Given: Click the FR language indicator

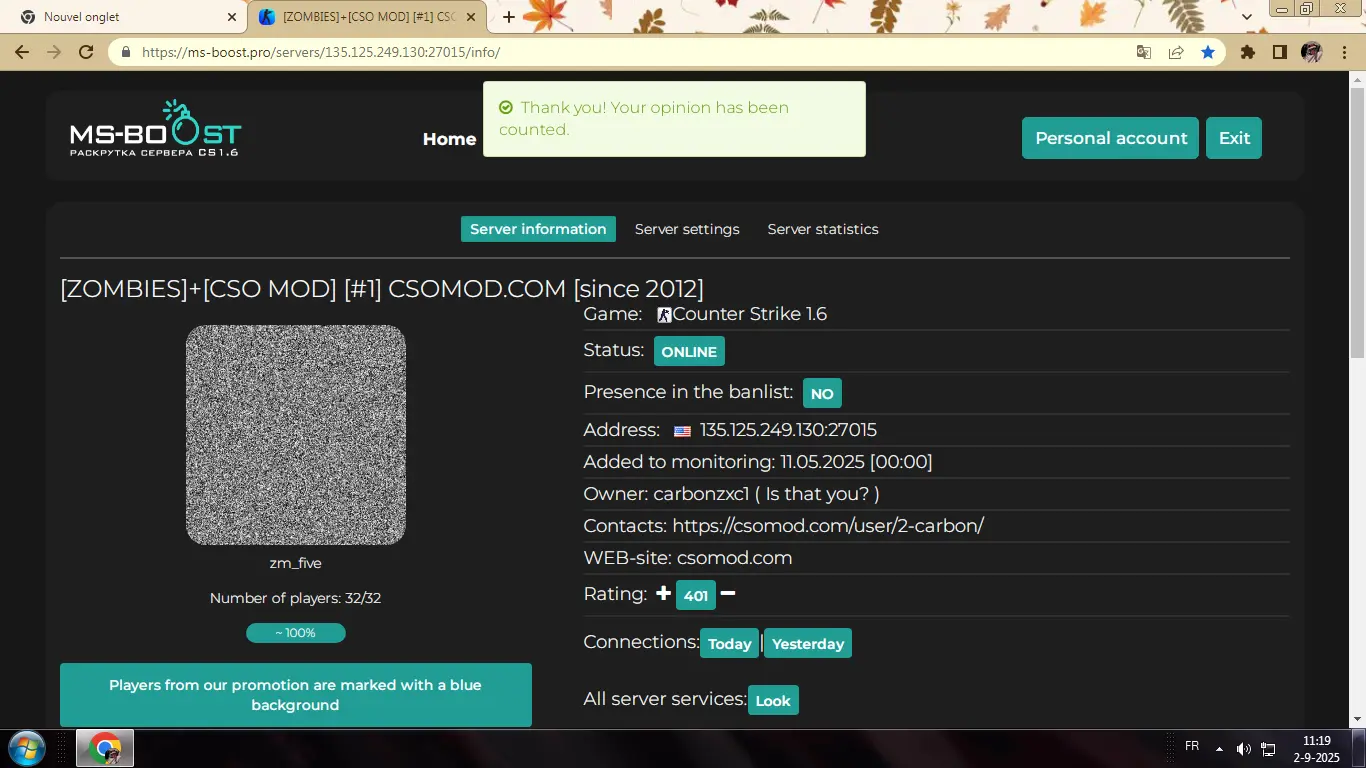Looking at the screenshot, I should [1192, 746].
